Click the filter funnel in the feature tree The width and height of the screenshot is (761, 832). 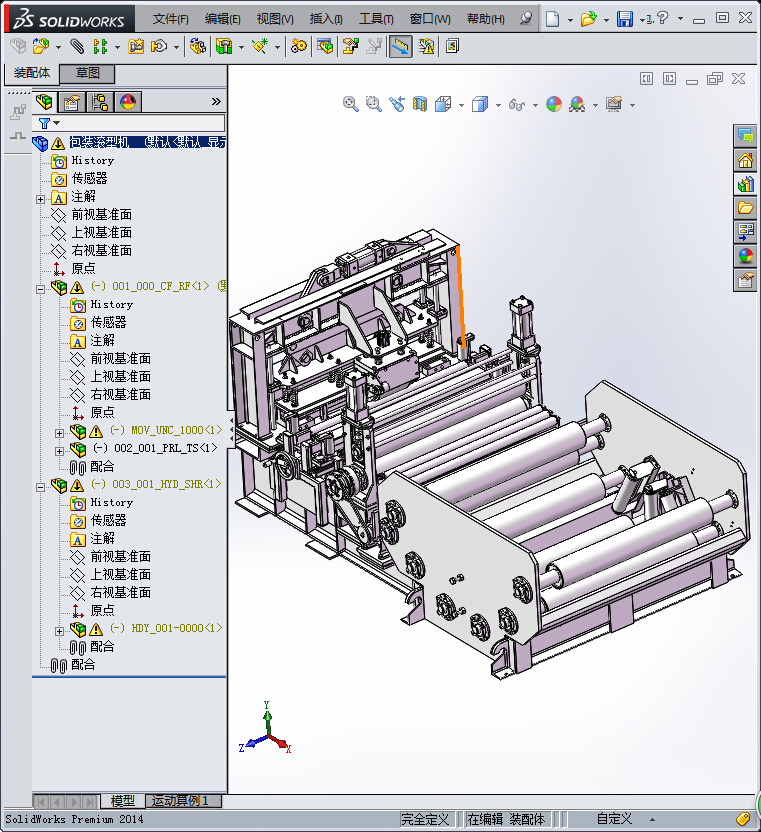(x=45, y=124)
